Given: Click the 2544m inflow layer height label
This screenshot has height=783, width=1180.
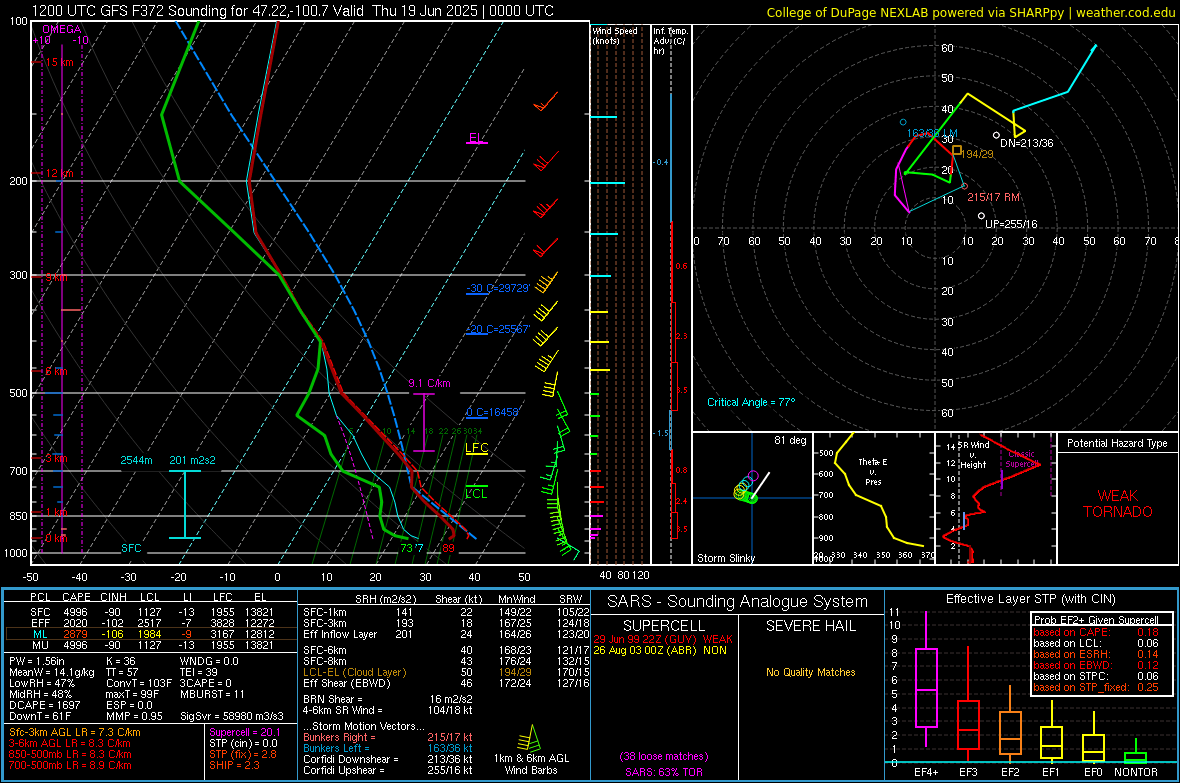Looking at the screenshot, I should point(136,460).
